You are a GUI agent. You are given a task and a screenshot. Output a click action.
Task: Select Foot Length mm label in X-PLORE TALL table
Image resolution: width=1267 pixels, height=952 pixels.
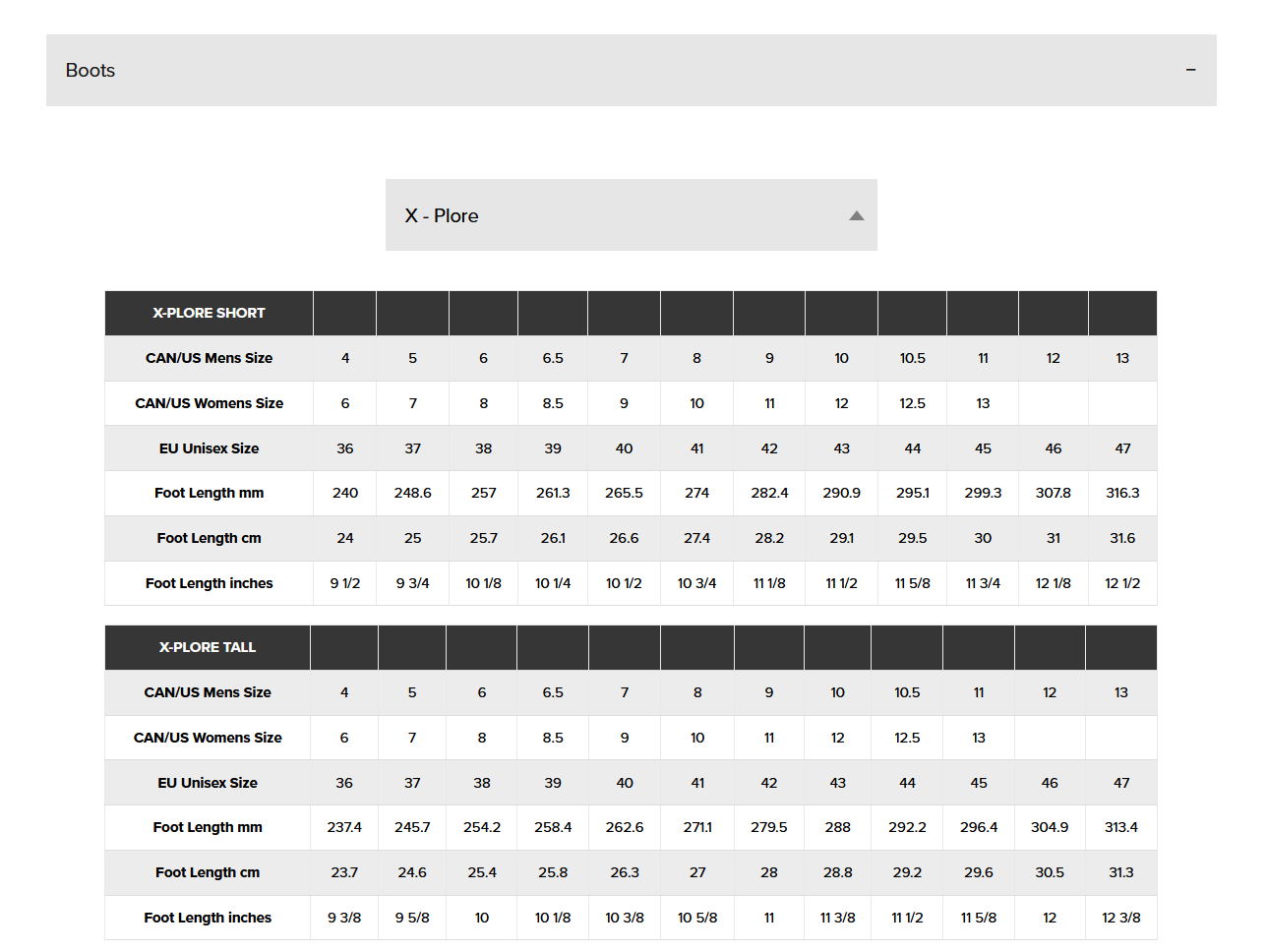(x=208, y=827)
